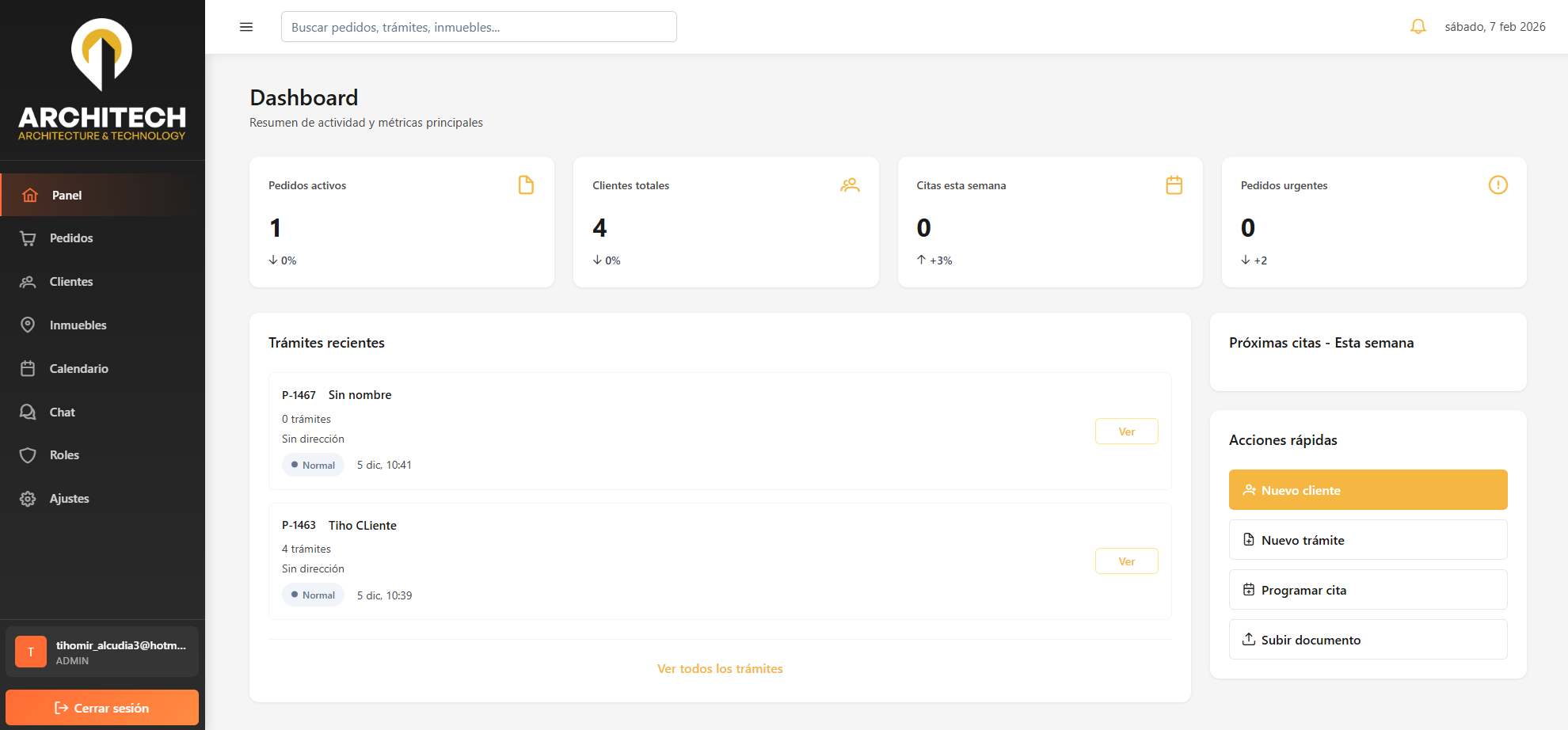
Task: Click the user avatar with letter T
Action: [x=31, y=652]
